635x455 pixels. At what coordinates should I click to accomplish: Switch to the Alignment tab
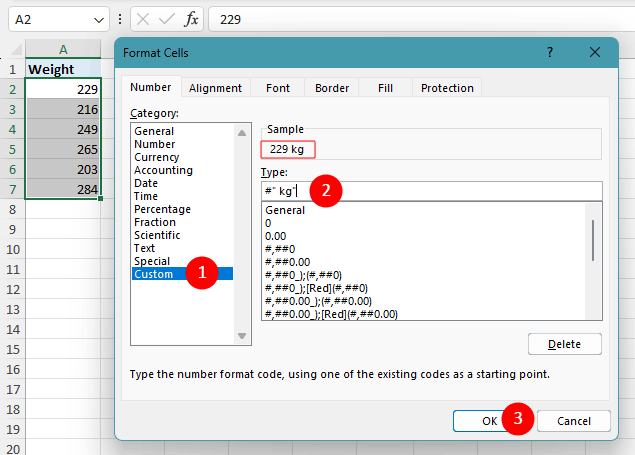pos(215,88)
